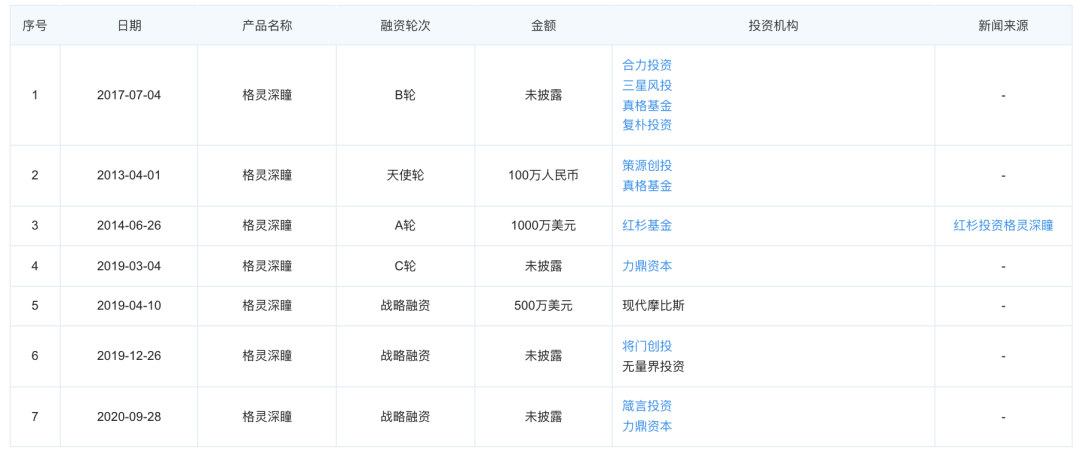Select the date 2020-09-28
Image resolution: width=1080 pixels, height=458 pixels.
point(129,417)
